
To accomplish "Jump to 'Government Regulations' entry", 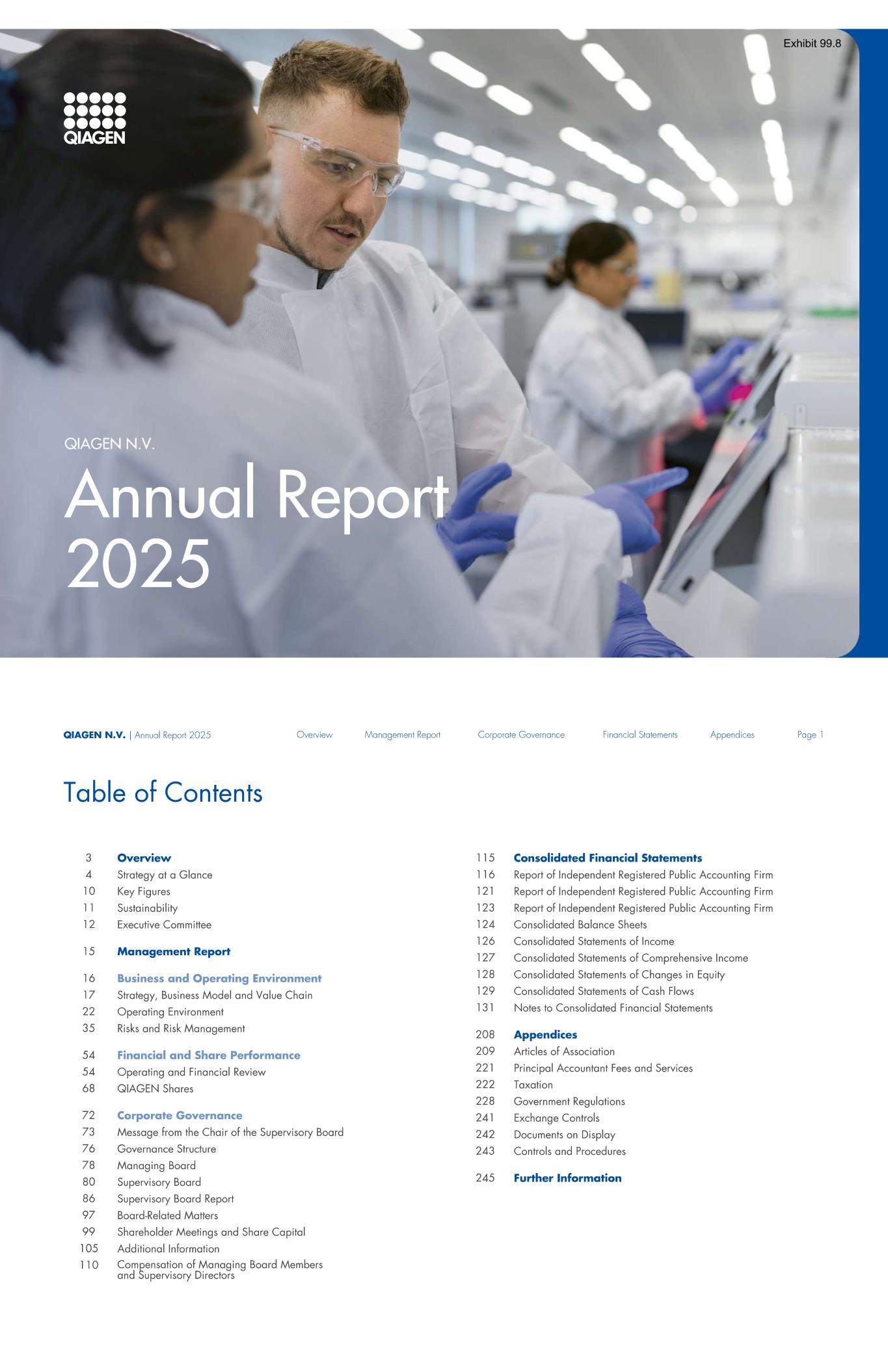I will pyautogui.click(x=569, y=1102).
